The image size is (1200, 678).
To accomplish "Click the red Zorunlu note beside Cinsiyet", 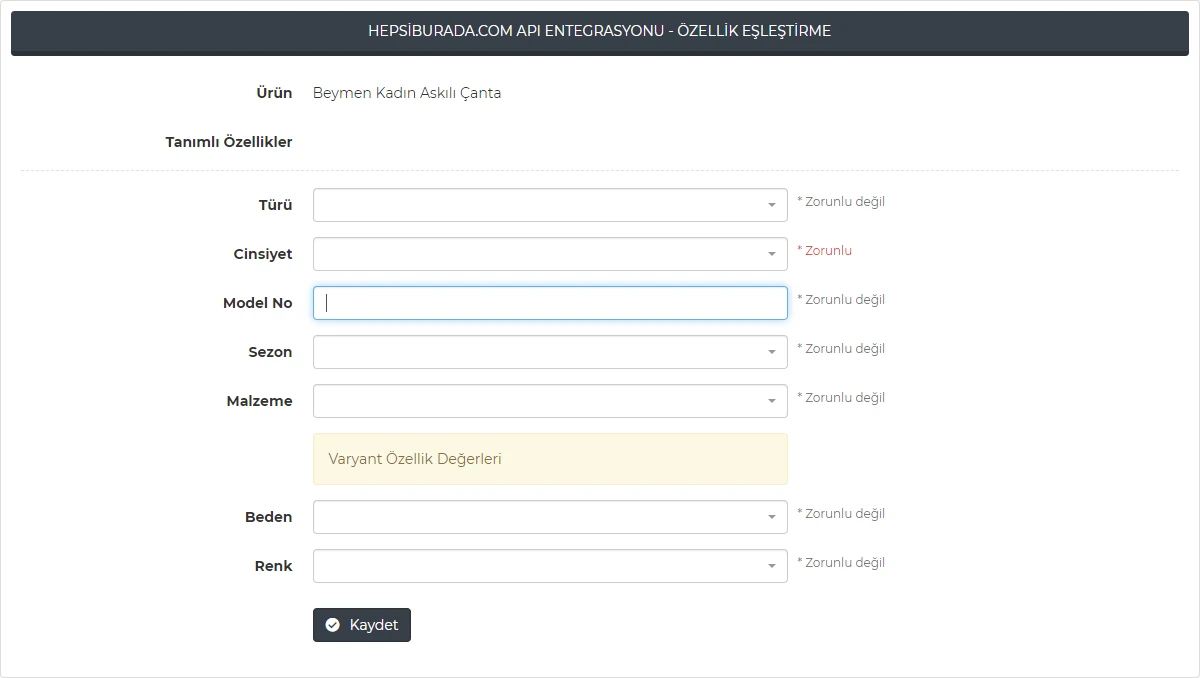I will 824,251.
